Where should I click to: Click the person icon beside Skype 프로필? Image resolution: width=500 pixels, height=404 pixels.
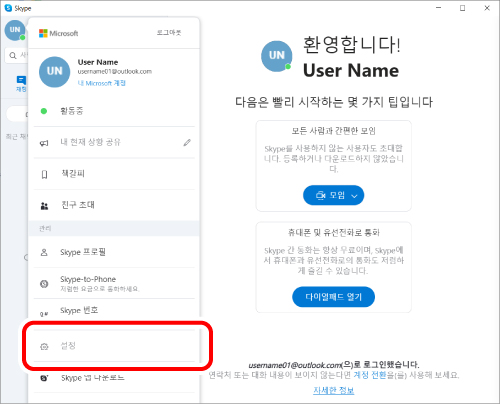click(44, 252)
